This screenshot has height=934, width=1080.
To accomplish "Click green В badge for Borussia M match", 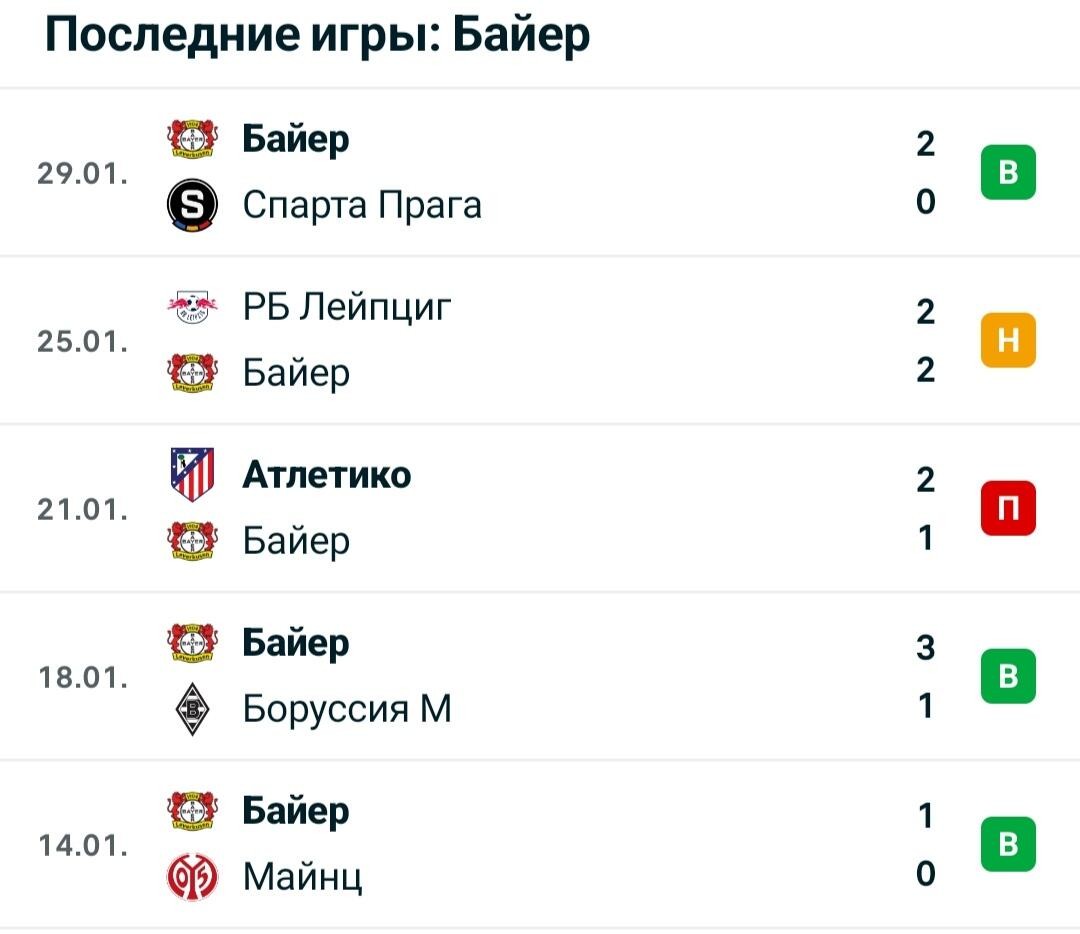I will click(x=1008, y=676).
